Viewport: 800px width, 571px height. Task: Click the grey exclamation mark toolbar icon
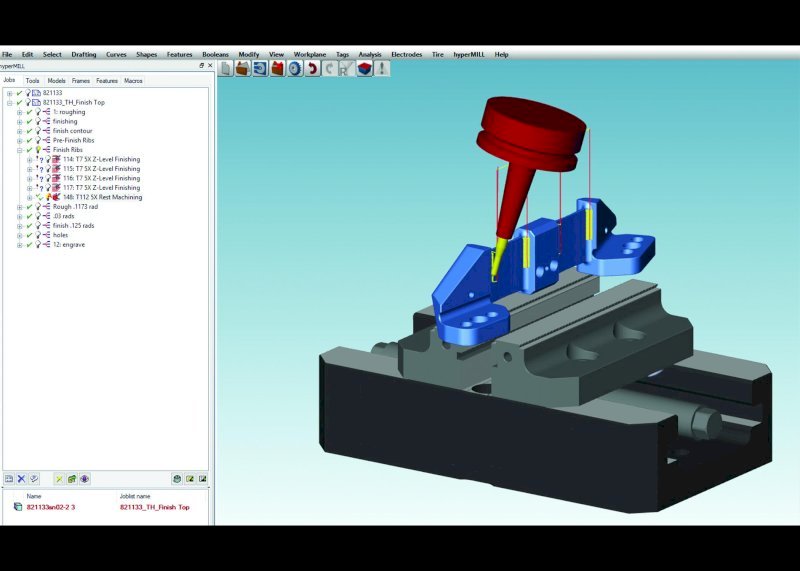pos(382,68)
